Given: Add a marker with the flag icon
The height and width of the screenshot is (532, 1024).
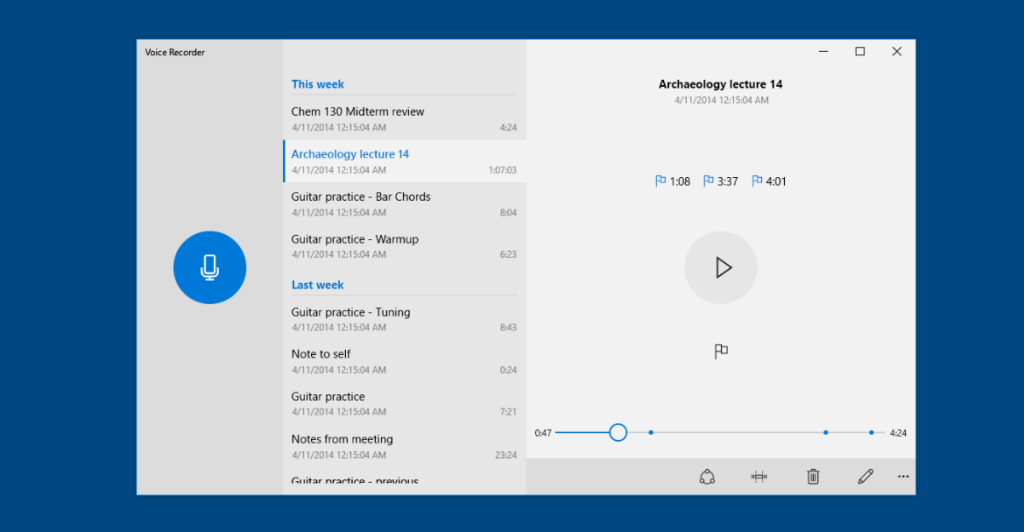Looking at the screenshot, I should [721, 352].
